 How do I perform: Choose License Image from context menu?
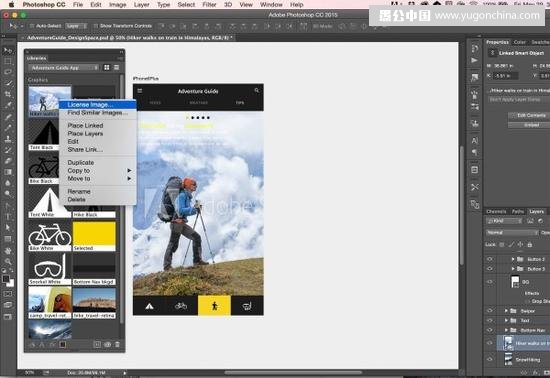point(98,104)
